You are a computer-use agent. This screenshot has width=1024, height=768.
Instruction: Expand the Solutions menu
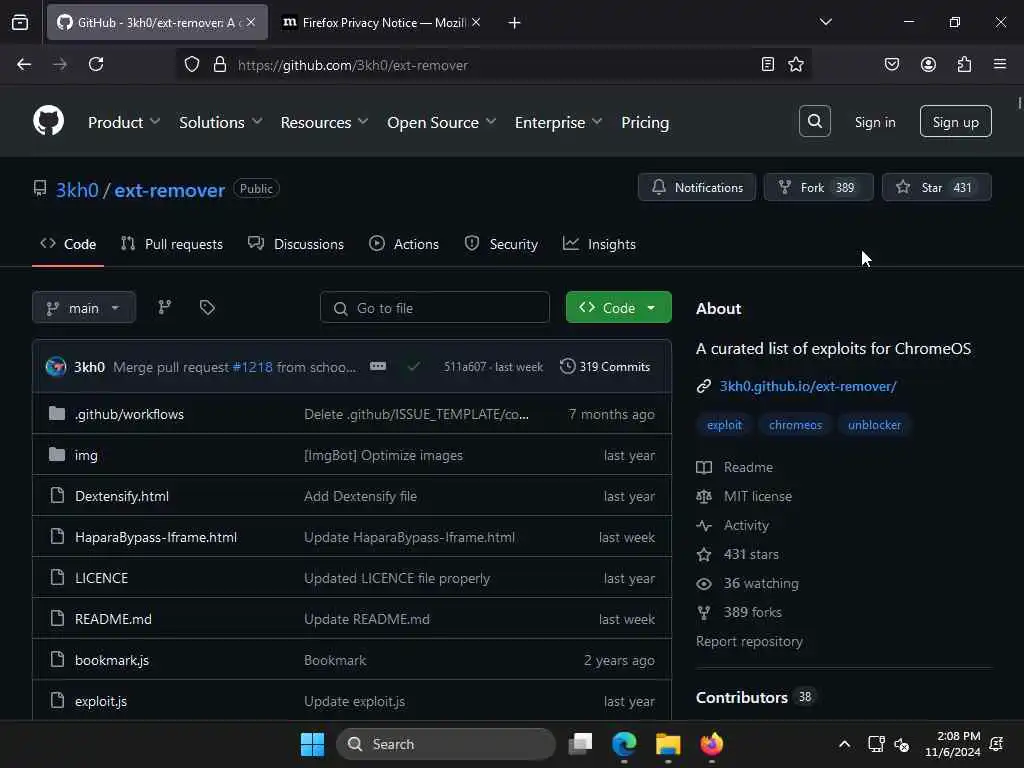point(221,122)
